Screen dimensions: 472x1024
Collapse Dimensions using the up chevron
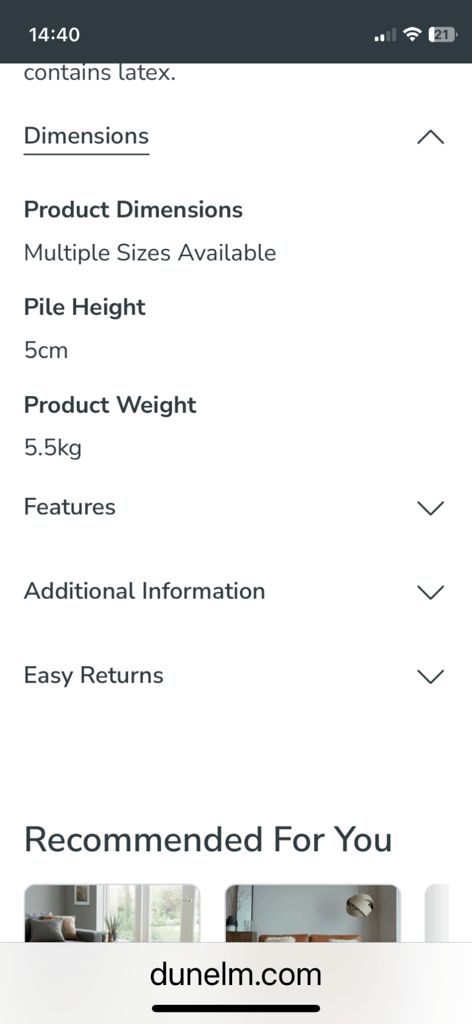tap(430, 138)
